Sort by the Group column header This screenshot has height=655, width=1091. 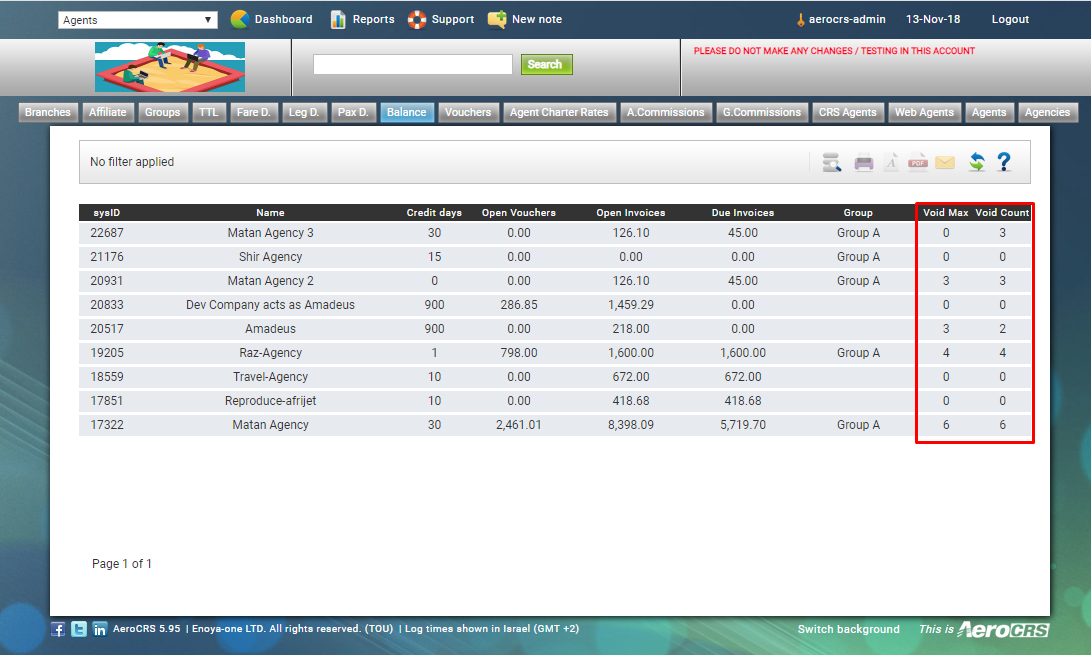(858, 213)
